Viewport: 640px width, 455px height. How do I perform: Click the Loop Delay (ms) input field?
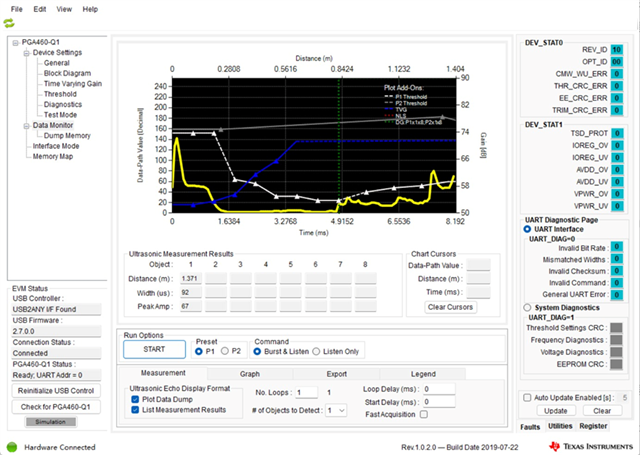[x=439, y=389]
